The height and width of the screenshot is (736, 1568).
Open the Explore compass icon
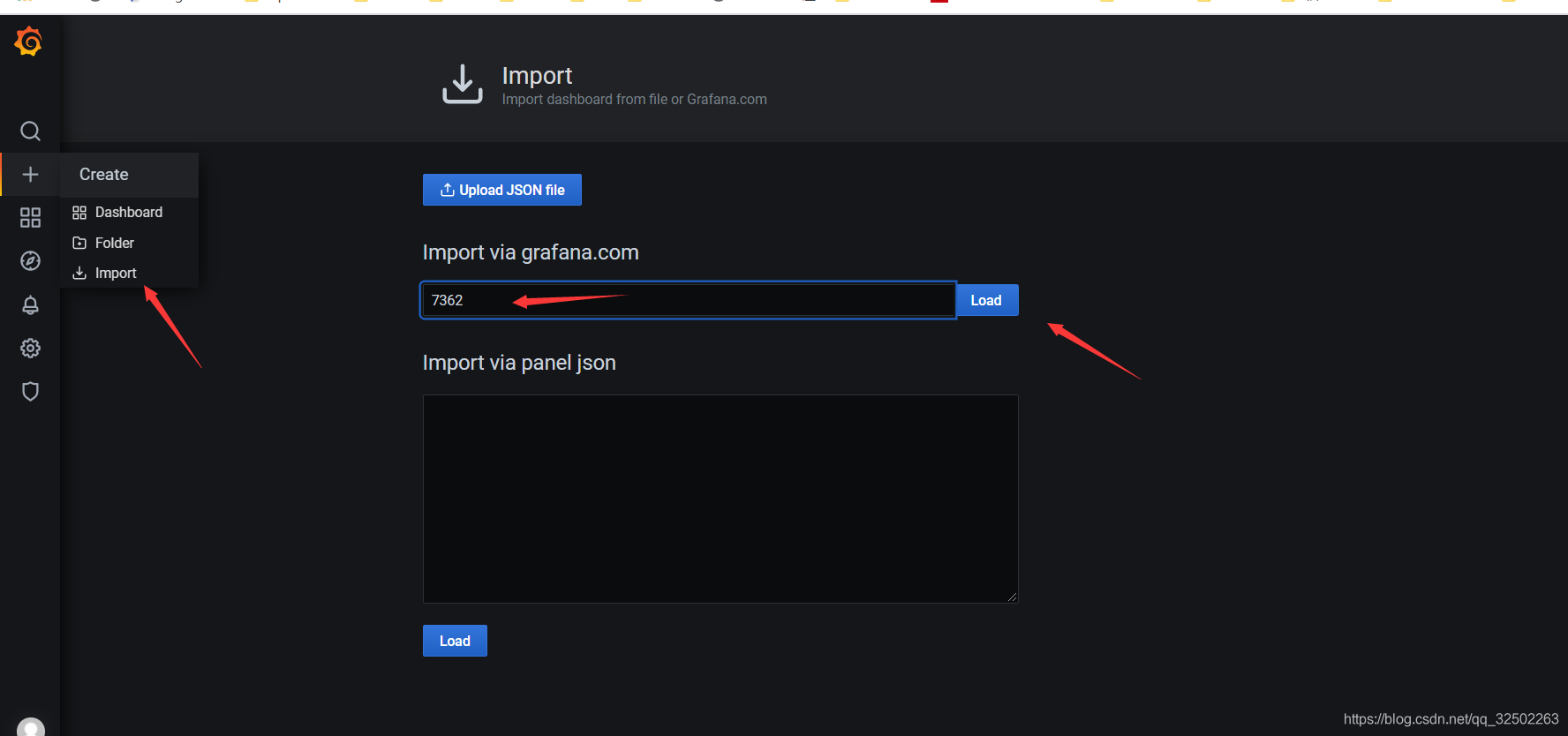pos(30,260)
